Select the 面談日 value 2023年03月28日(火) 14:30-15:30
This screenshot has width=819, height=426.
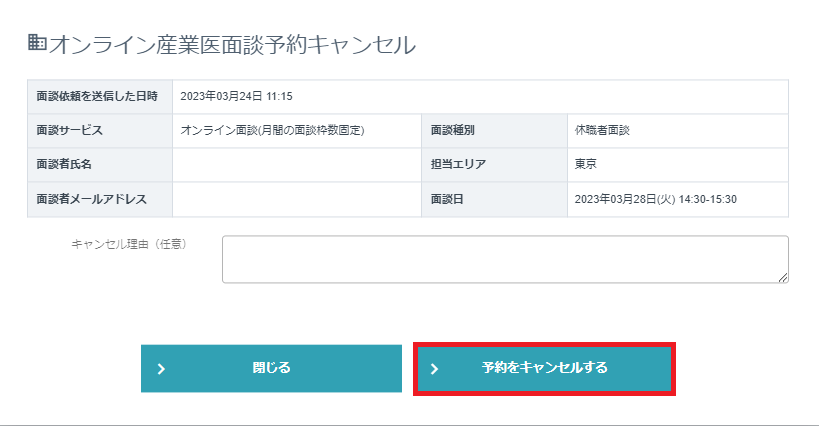point(655,199)
